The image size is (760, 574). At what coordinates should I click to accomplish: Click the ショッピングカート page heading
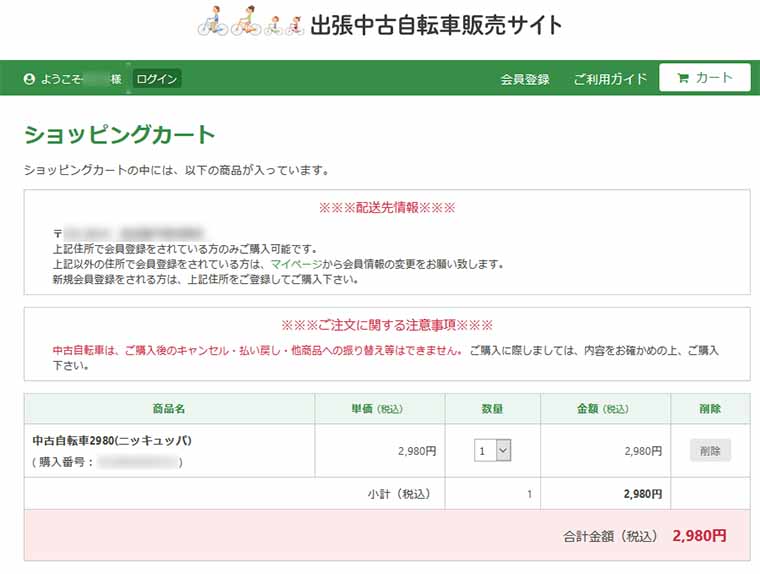pyautogui.click(x=120, y=135)
